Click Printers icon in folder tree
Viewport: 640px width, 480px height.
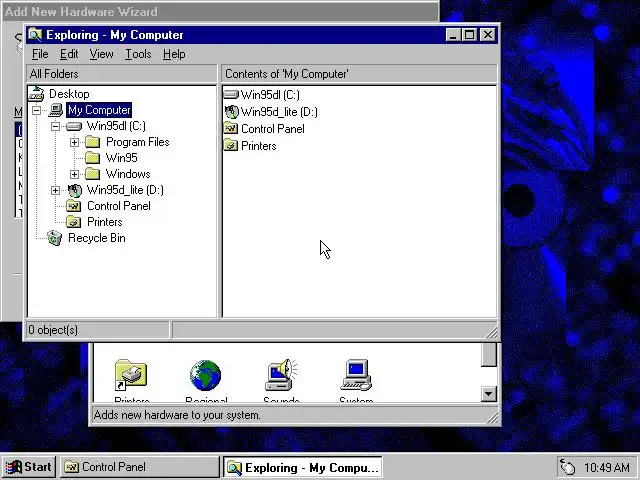[74, 222]
